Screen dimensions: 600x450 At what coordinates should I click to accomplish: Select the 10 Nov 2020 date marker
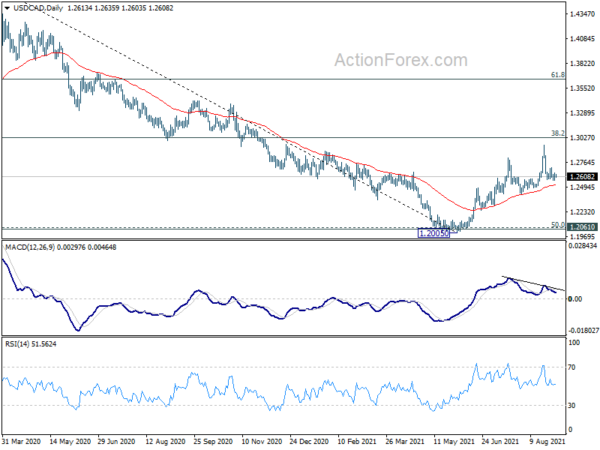[262, 442]
